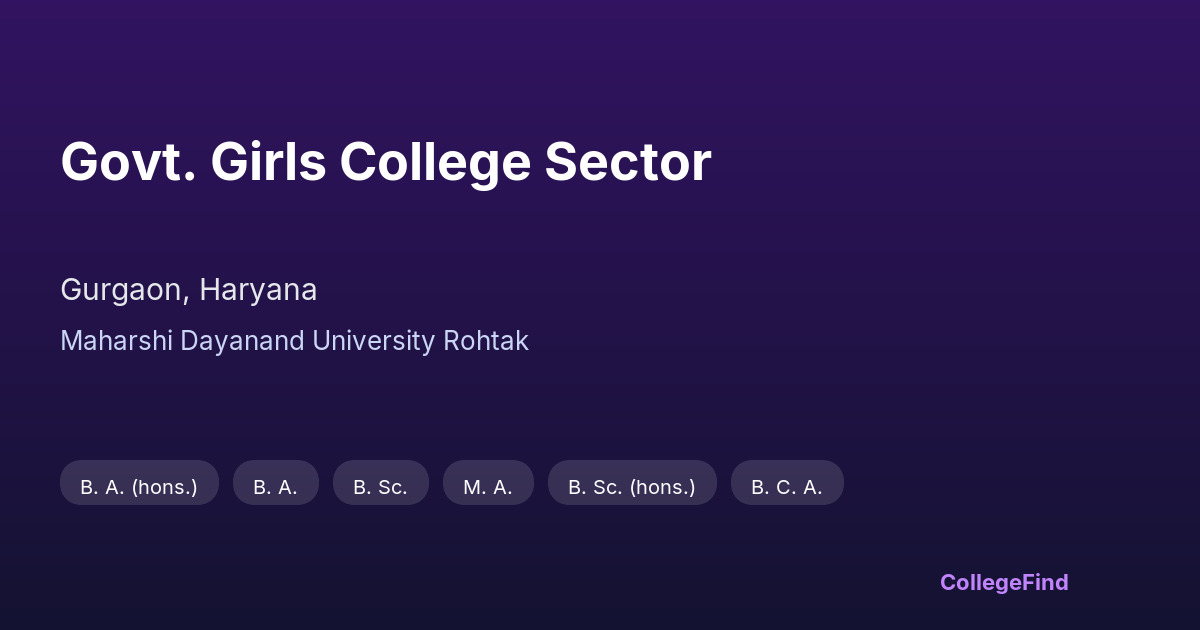This screenshot has height=630, width=1200.
Task: Click the word "Govt." in the title
Action: (x=126, y=162)
